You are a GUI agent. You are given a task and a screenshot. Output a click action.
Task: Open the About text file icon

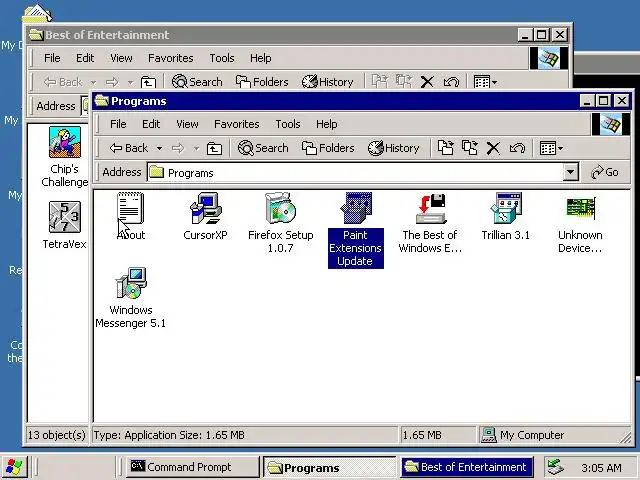pos(131,208)
